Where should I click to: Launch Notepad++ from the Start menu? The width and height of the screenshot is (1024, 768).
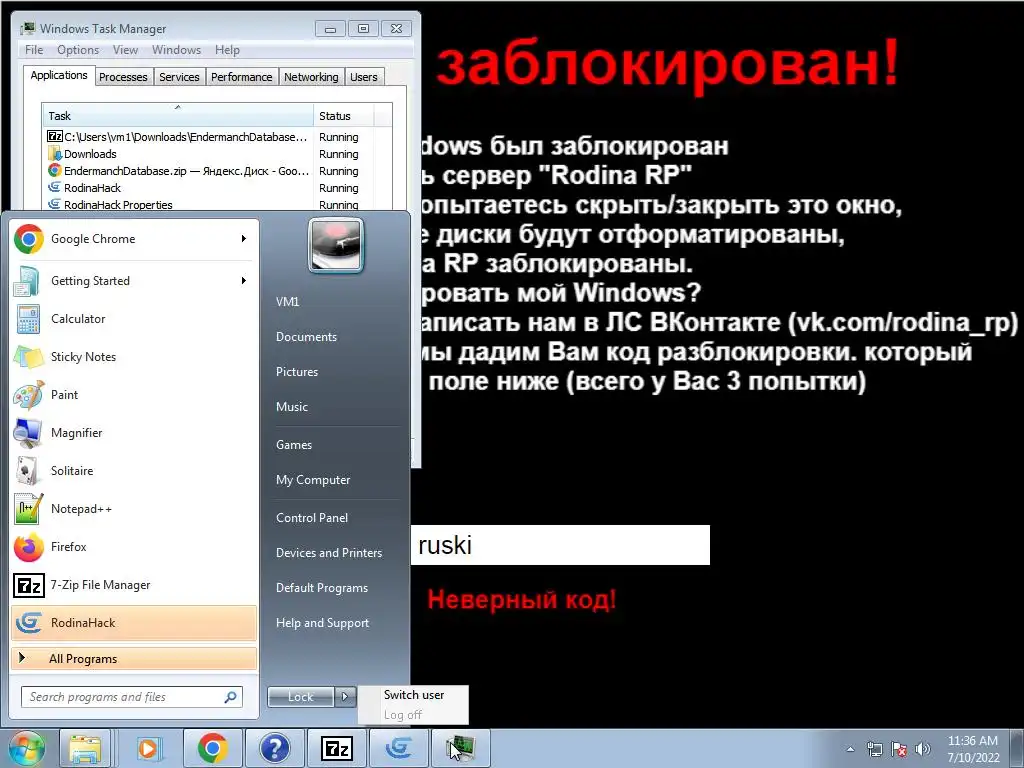pyautogui.click(x=134, y=509)
